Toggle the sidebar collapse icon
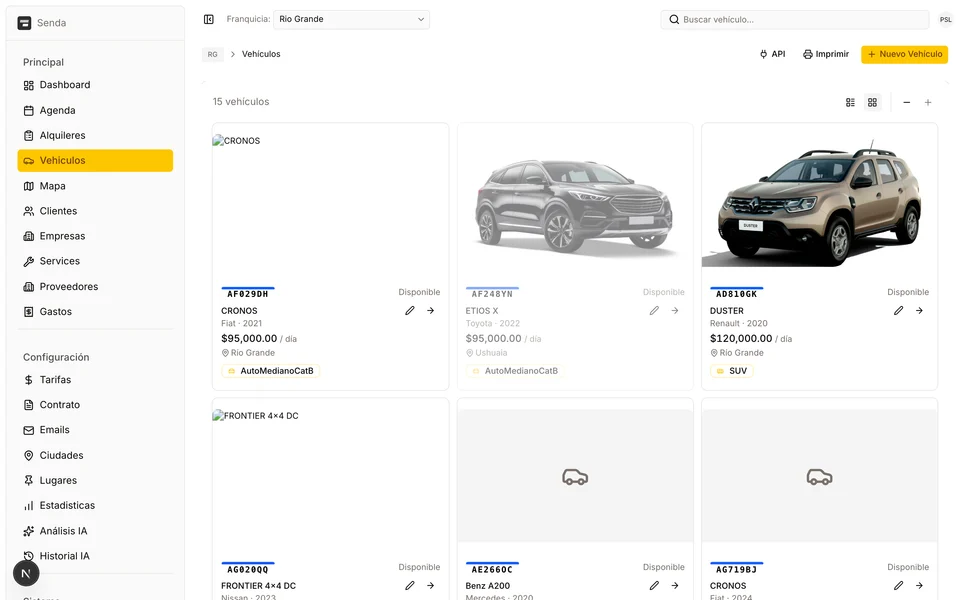The height and width of the screenshot is (600, 960). point(209,19)
